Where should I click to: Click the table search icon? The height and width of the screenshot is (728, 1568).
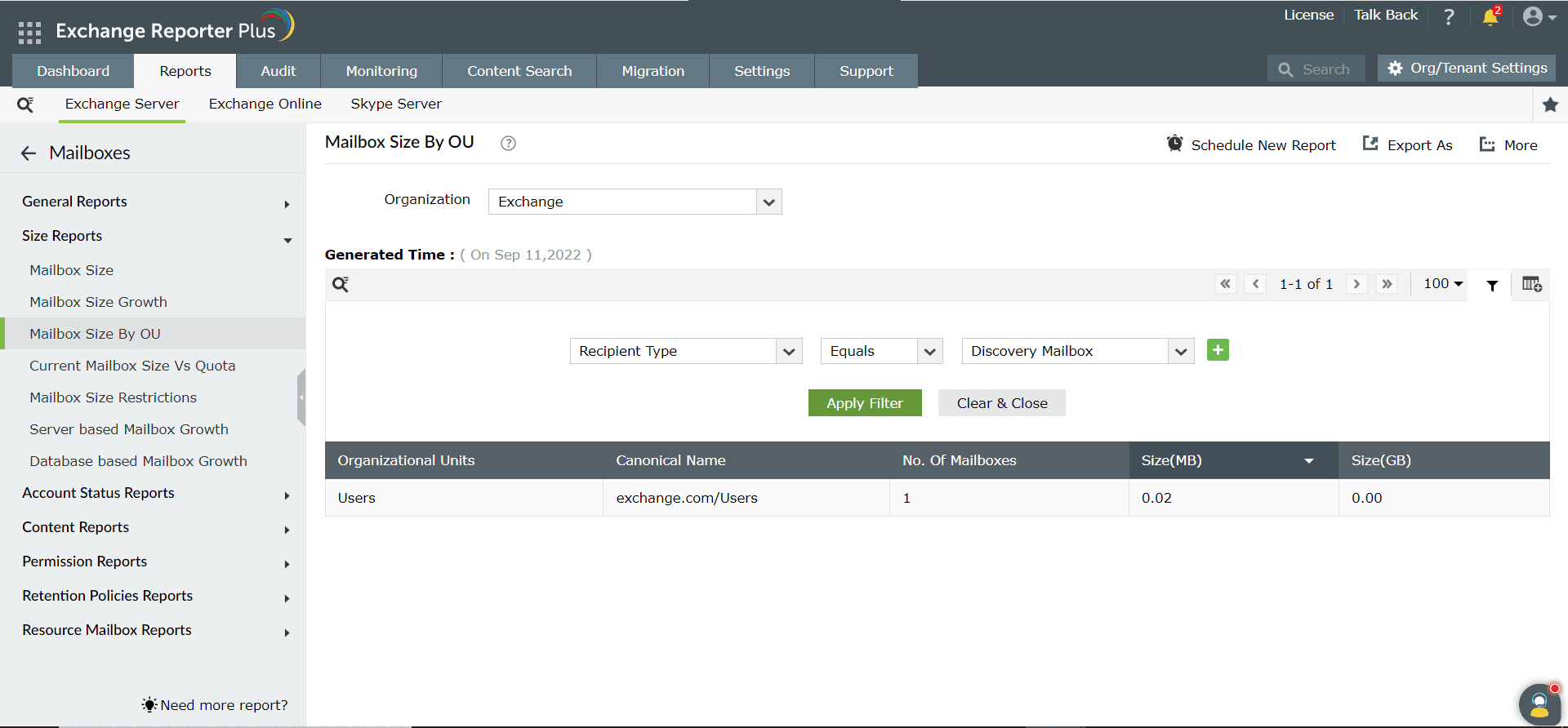pos(341,284)
